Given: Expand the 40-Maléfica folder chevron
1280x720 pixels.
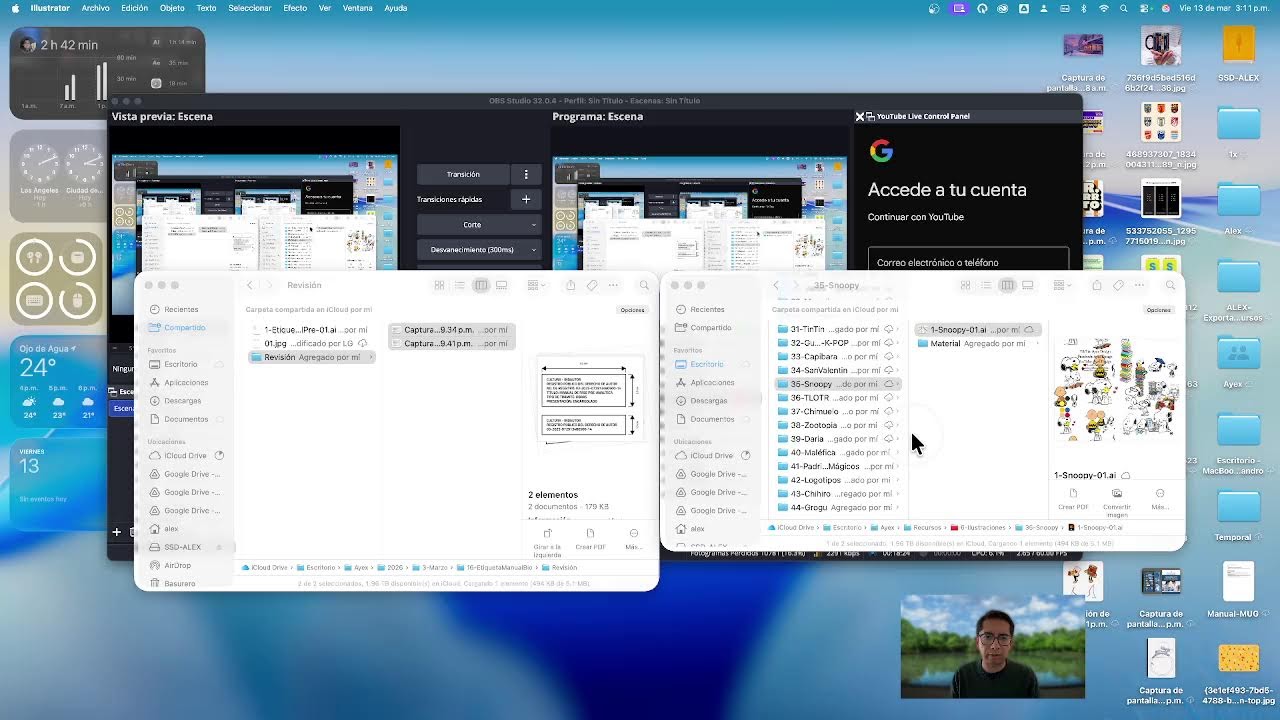Looking at the screenshot, I should coord(899,453).
